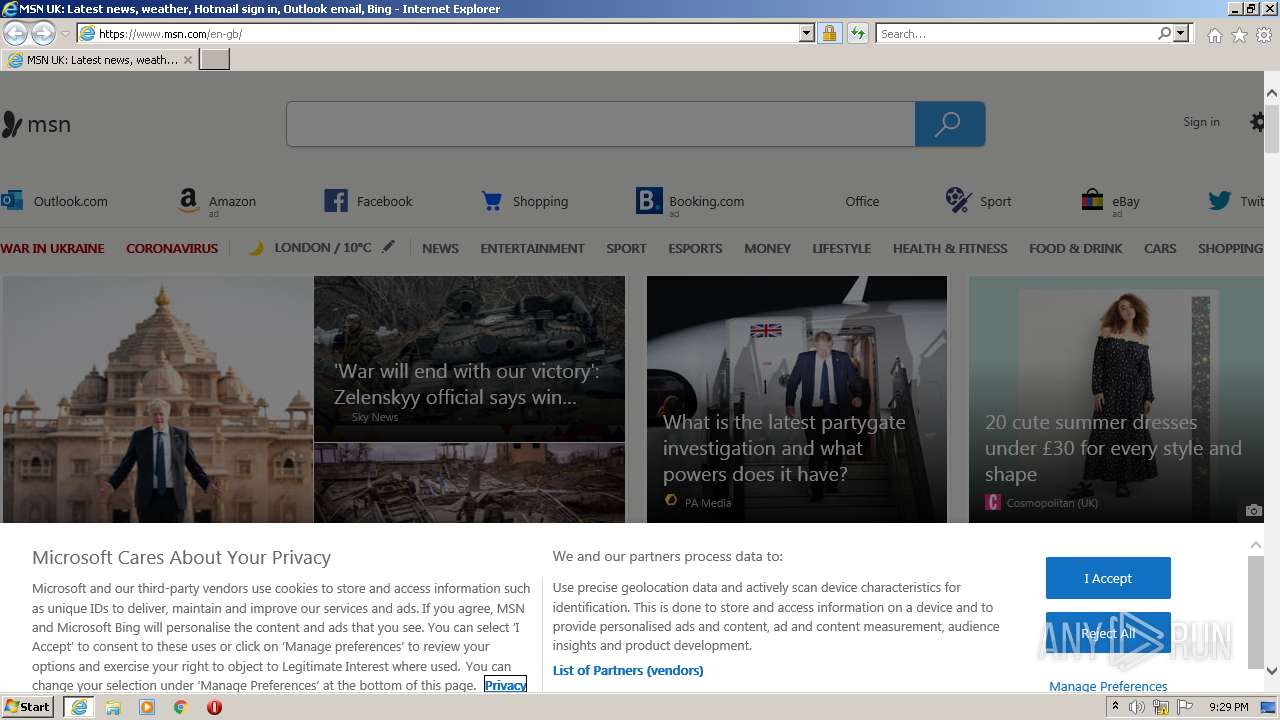
Task: Open the Windows Start menu
Action: (x=28, y=707)
